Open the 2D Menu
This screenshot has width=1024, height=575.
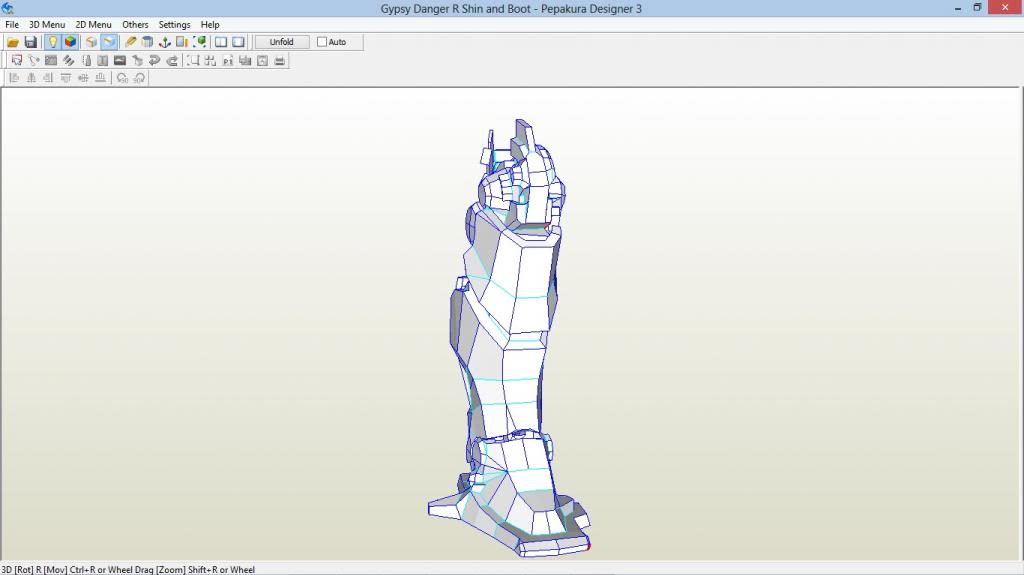click(x=93, y=25)
